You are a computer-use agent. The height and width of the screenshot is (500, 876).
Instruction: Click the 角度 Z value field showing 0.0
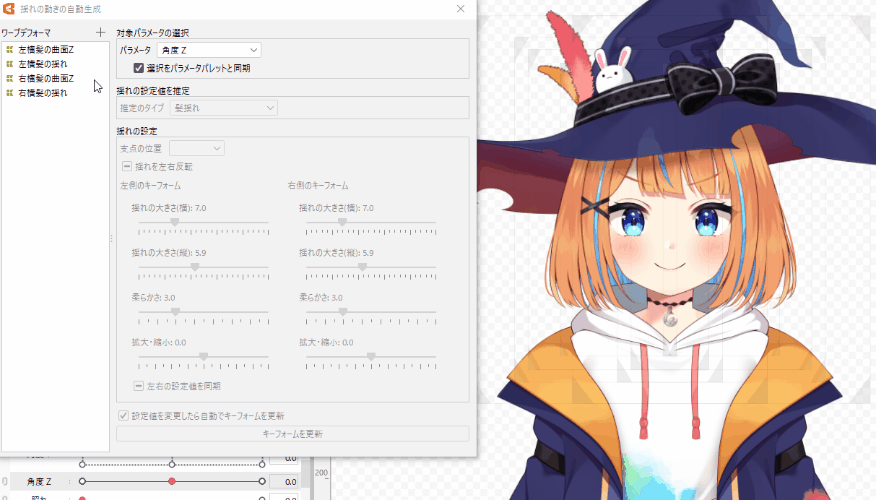(x=284, y=482)
